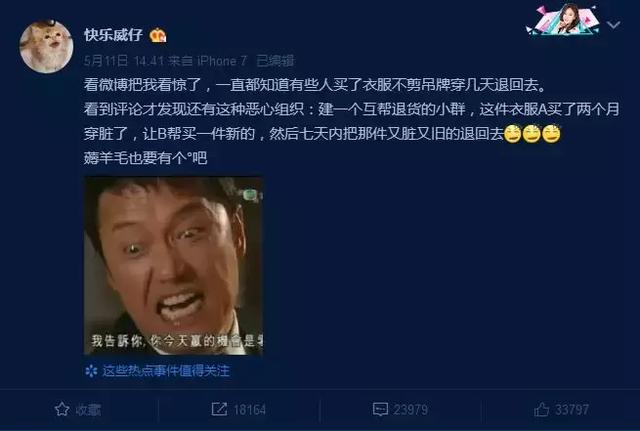The width and height of the screenshot is (640, 431).
Task: Click the comment bubble icon
Action: tap(380, 409)
